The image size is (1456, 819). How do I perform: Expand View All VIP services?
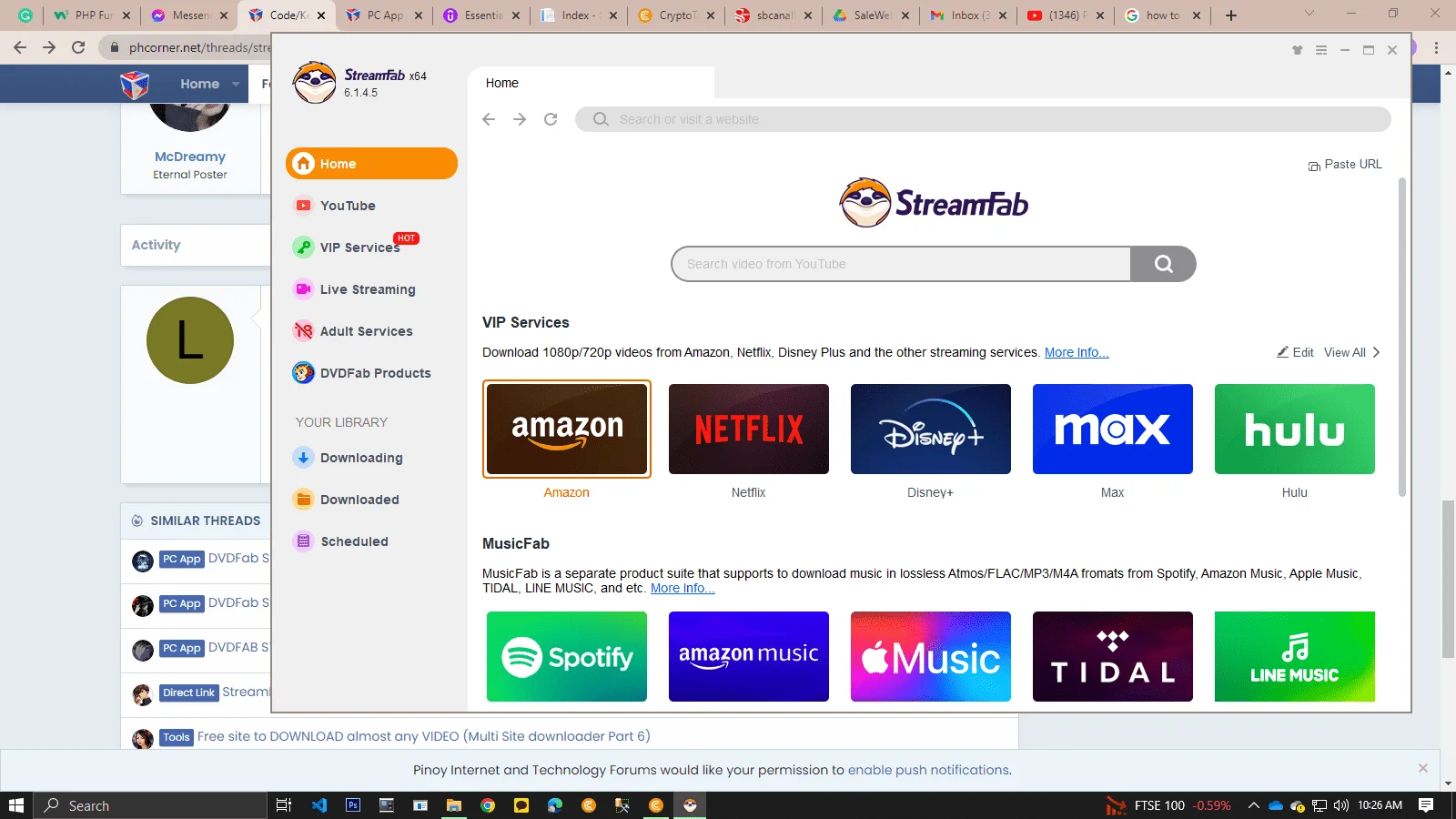(x=1352, y=352)
